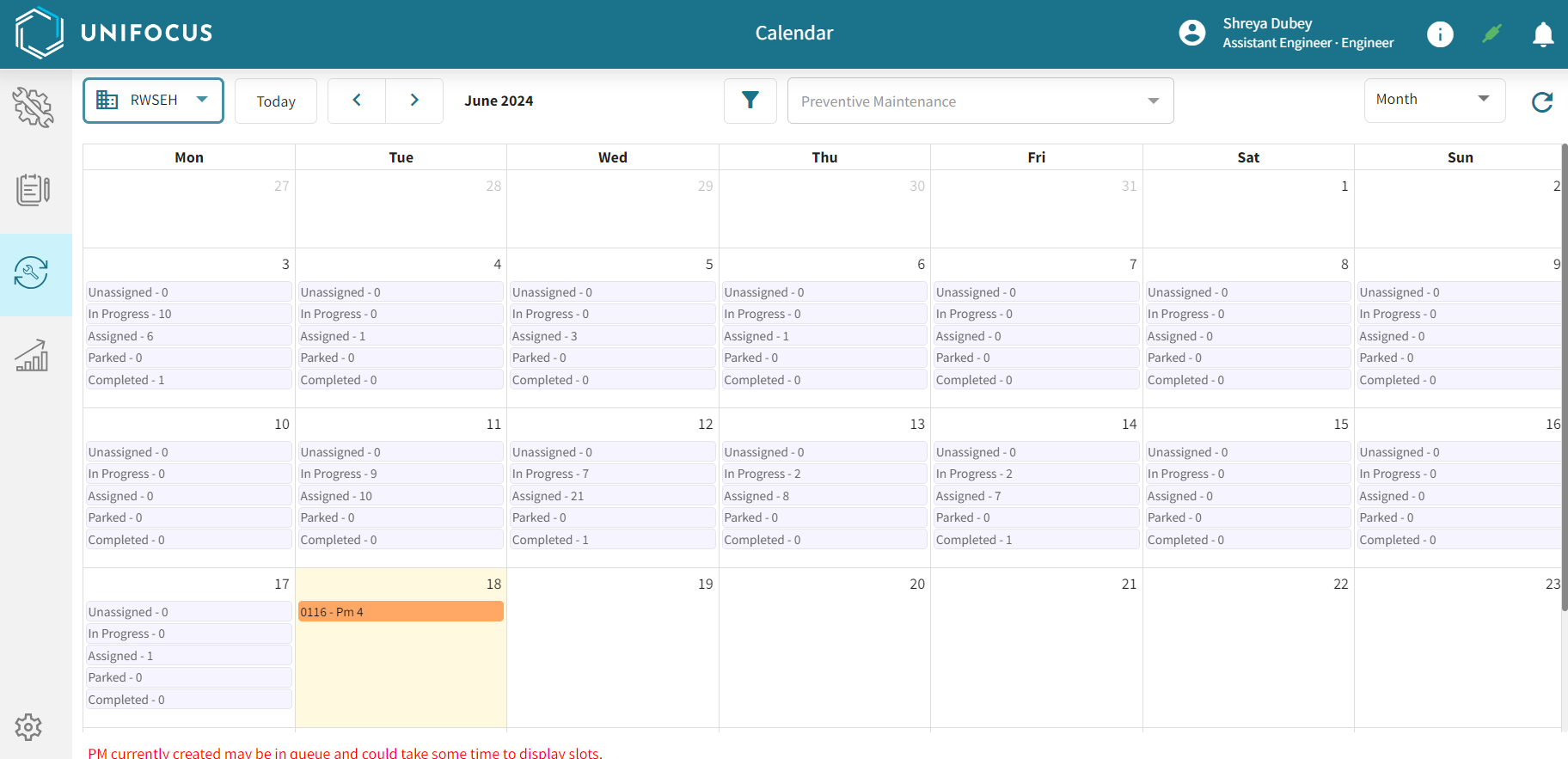
Task: Open the work orders clipboard icon
Action: point(34,190)
